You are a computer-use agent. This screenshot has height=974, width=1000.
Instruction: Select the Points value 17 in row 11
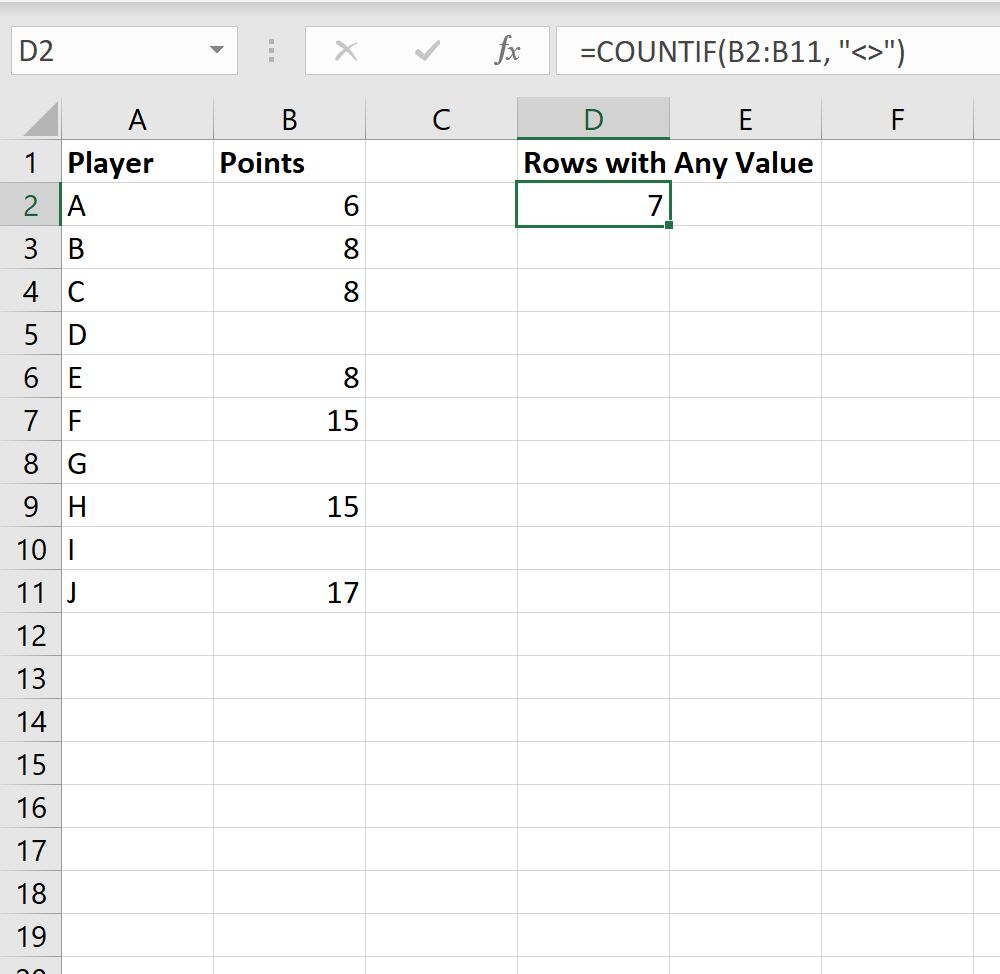pyautogui.click(x=290, y=592)
